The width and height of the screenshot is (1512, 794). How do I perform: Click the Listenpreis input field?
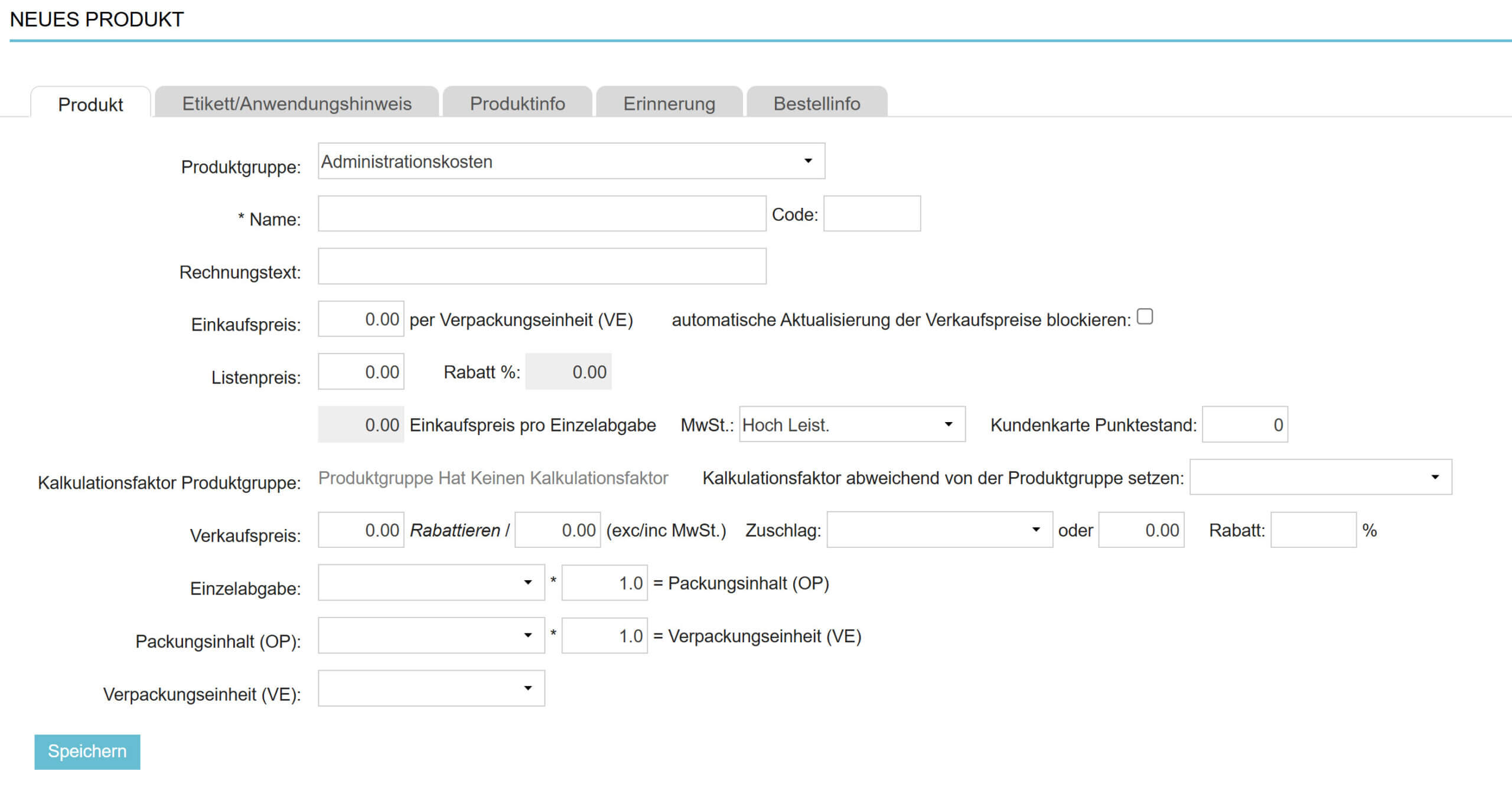[x=361, y=372]
